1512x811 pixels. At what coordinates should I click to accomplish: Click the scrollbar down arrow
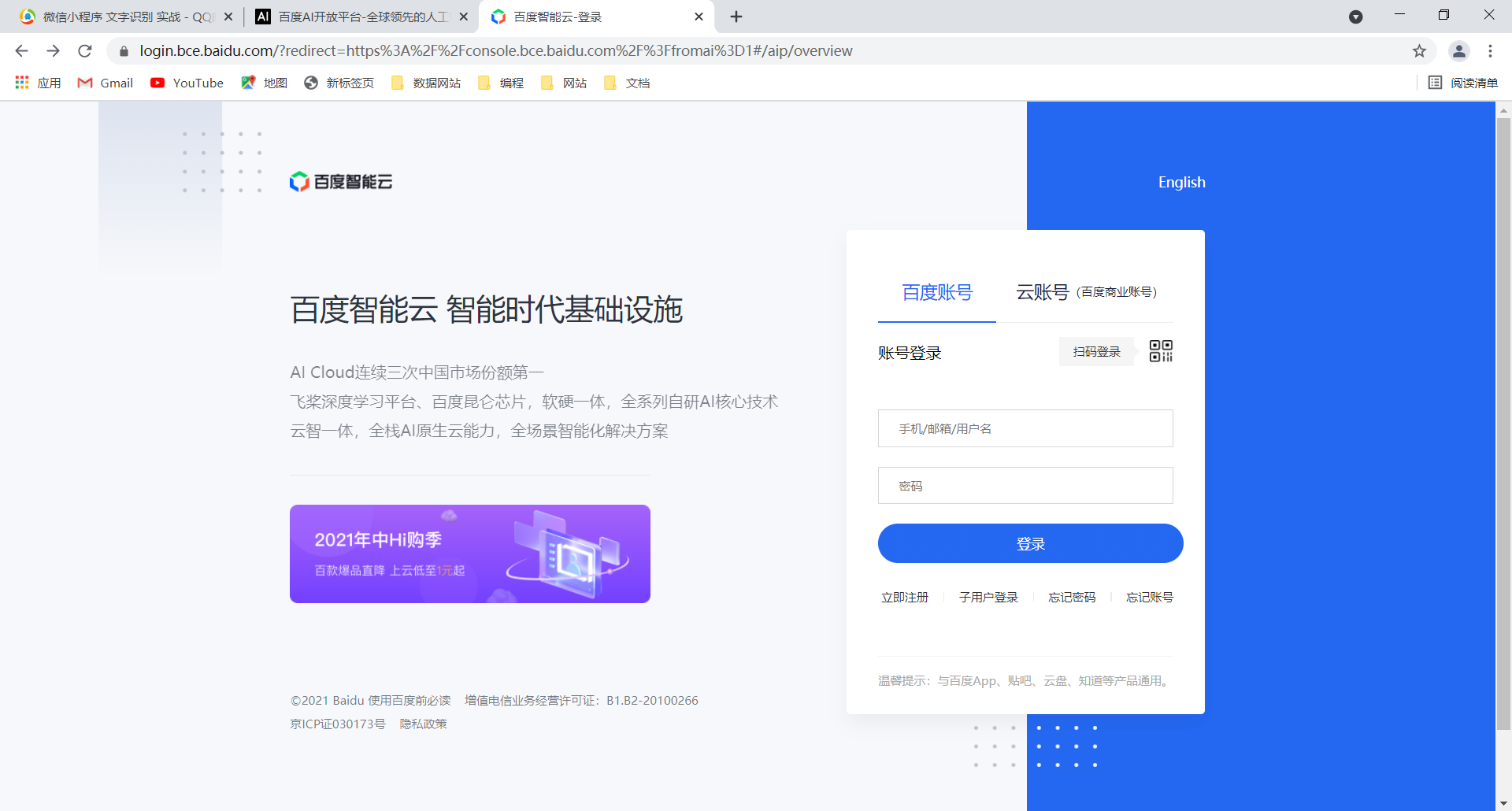point(1503,802)
